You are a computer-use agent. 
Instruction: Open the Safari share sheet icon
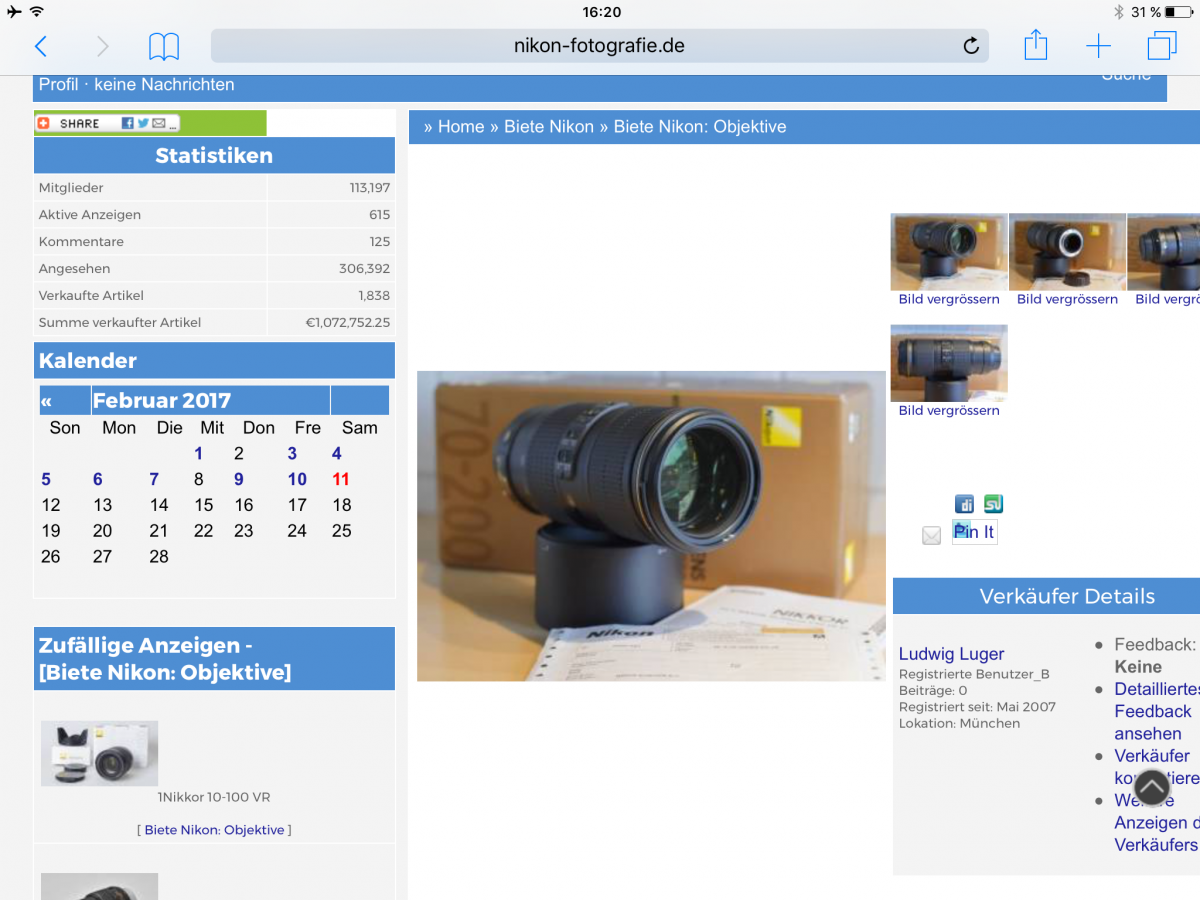pos(1036,45)
